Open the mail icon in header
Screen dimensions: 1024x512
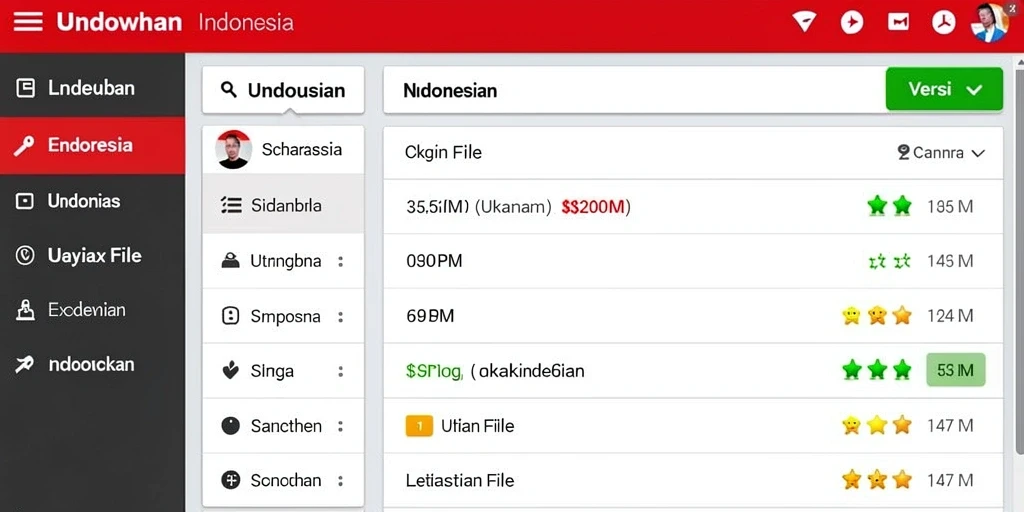coord(899,22)
